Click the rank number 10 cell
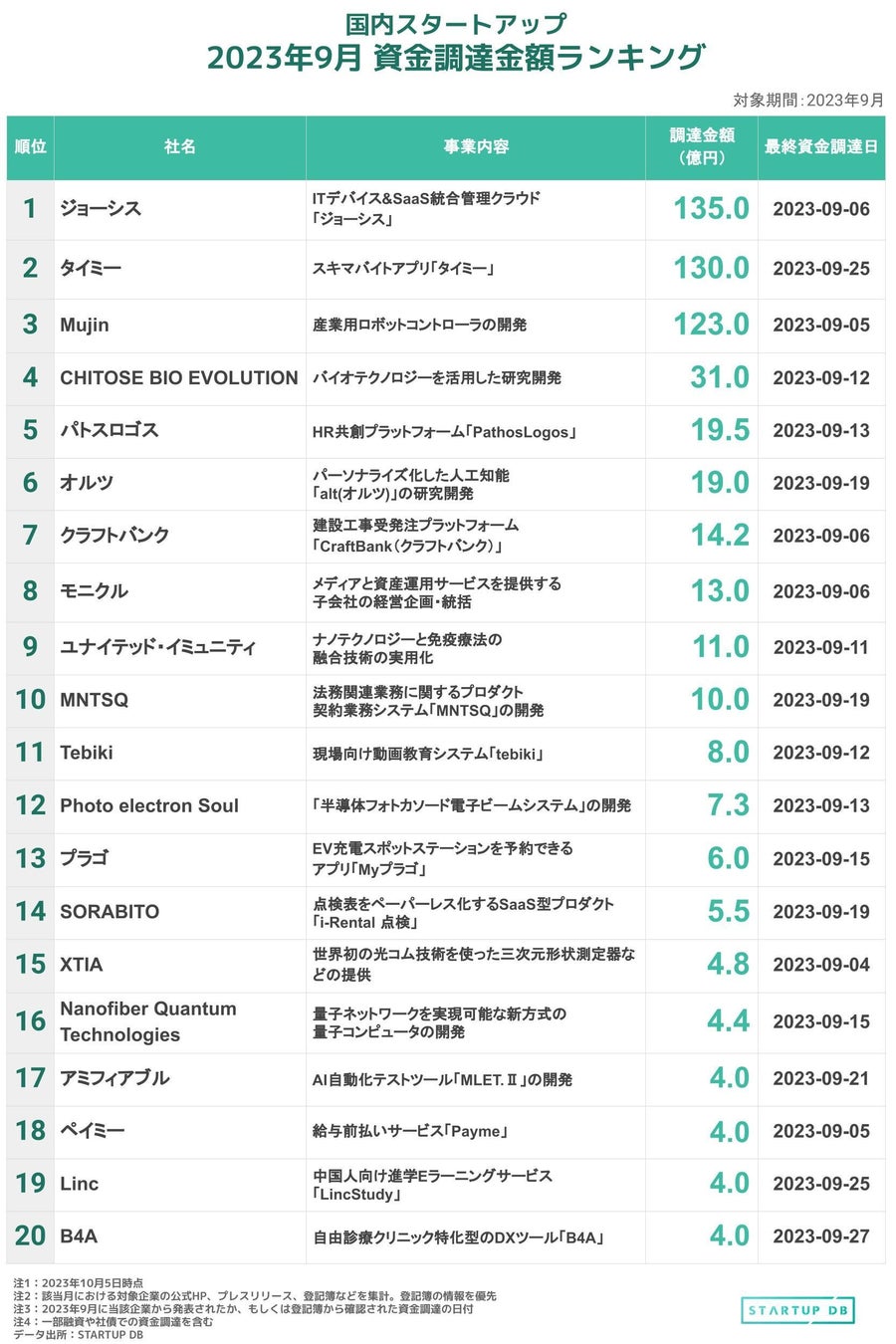This screenshot has height=1344, width=896. click(30, 700)
